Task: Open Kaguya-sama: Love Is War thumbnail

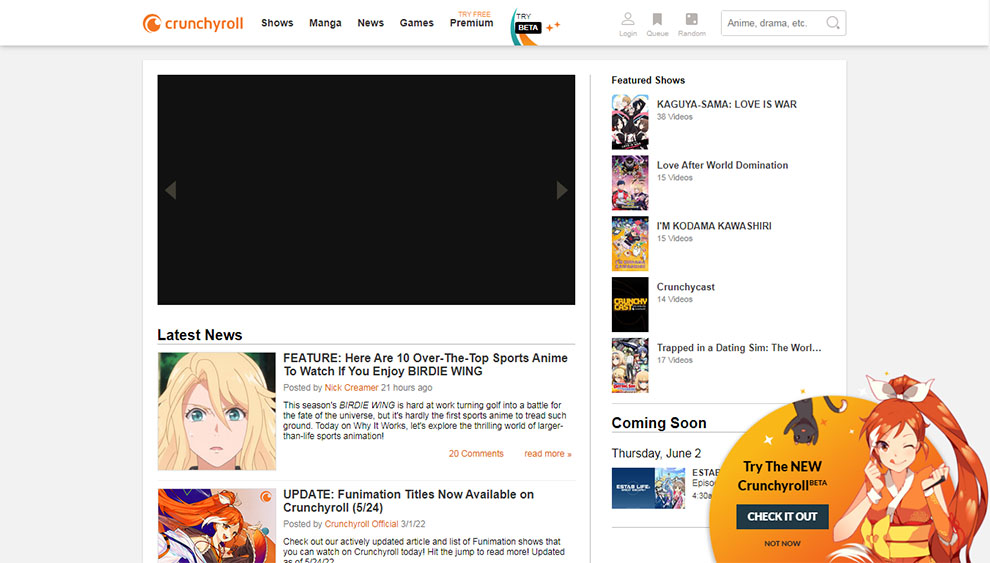Action: pyautogui.click(x=629, y=122)
